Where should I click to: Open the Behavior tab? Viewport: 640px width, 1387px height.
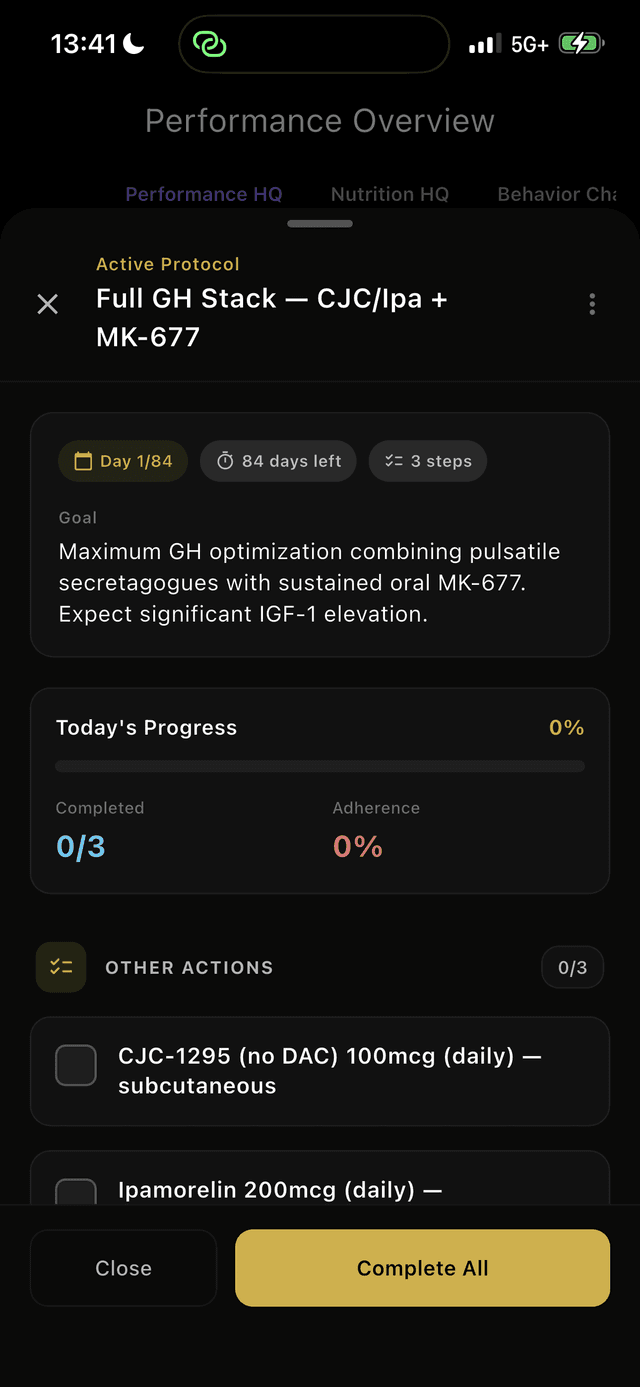pyautogui.click(x=556, y=194)
